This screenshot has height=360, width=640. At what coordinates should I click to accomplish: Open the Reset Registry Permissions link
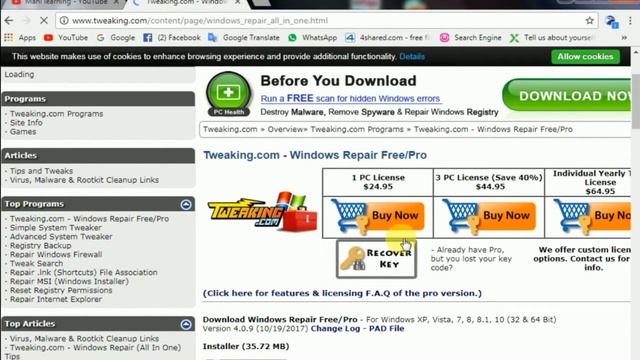click(x=61, y=290)
